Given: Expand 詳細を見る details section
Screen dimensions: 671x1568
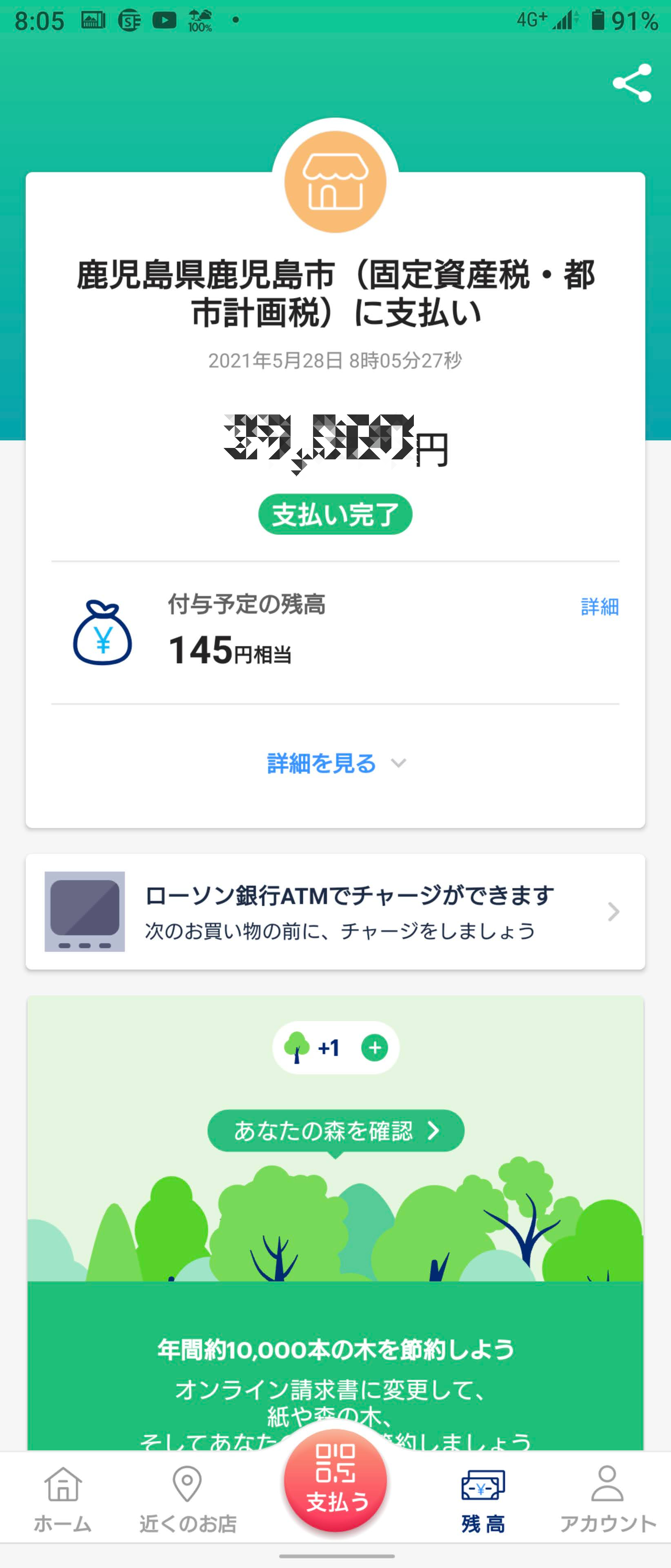Looking at the screenshot, I should tap(322, 763).
